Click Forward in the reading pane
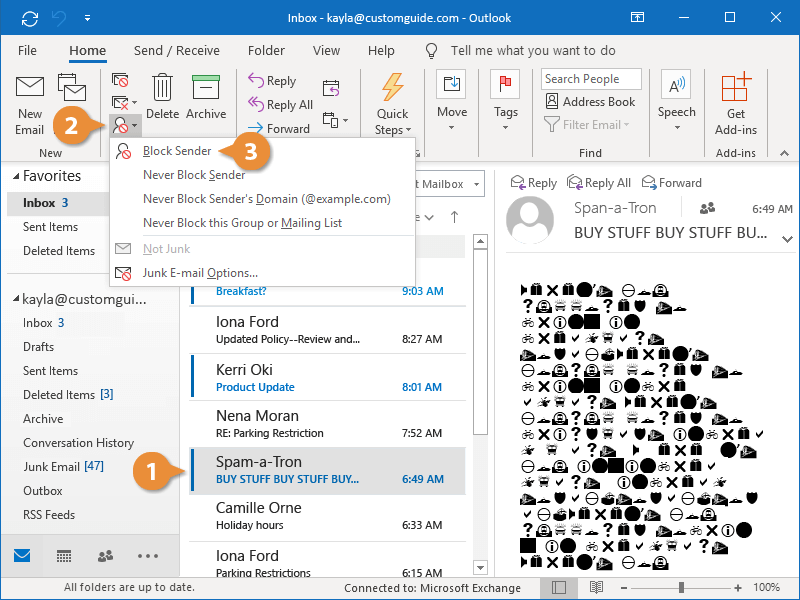This screenshot has width=800, height=600. point(672,183)
